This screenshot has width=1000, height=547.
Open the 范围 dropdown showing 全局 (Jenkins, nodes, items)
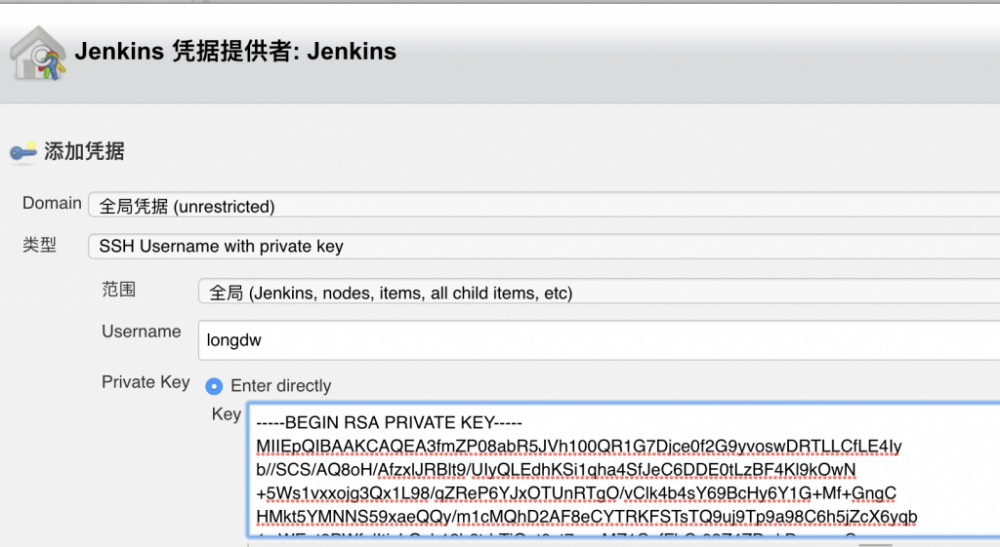click(x=599, y=293)
